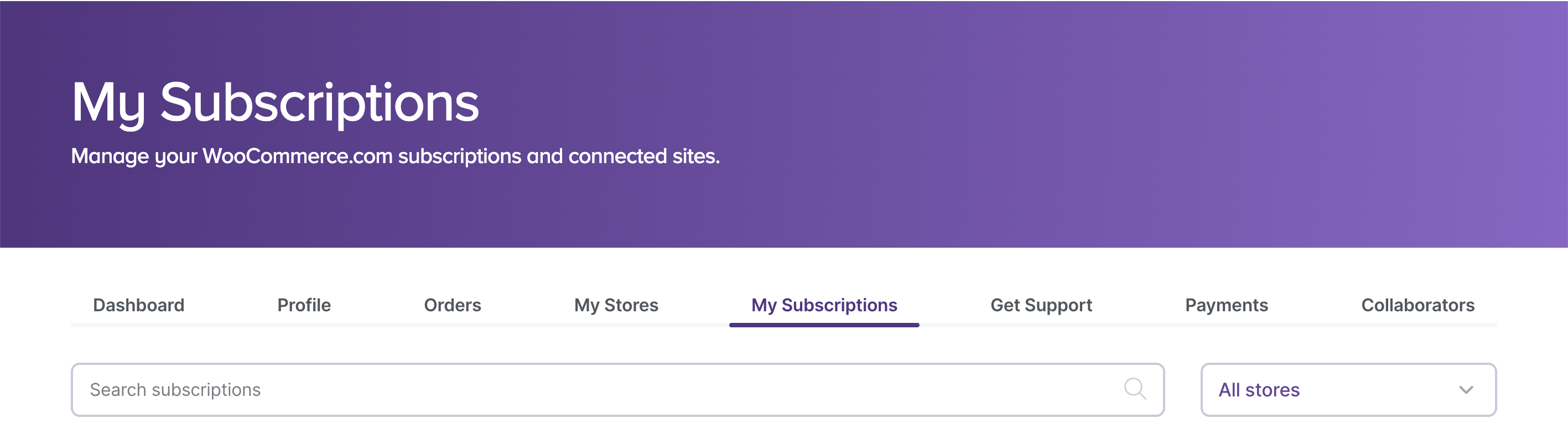The height and width of the screenshot is (439, 1568).
Task: Click the All stores label text
Action: pos(1258,390)
